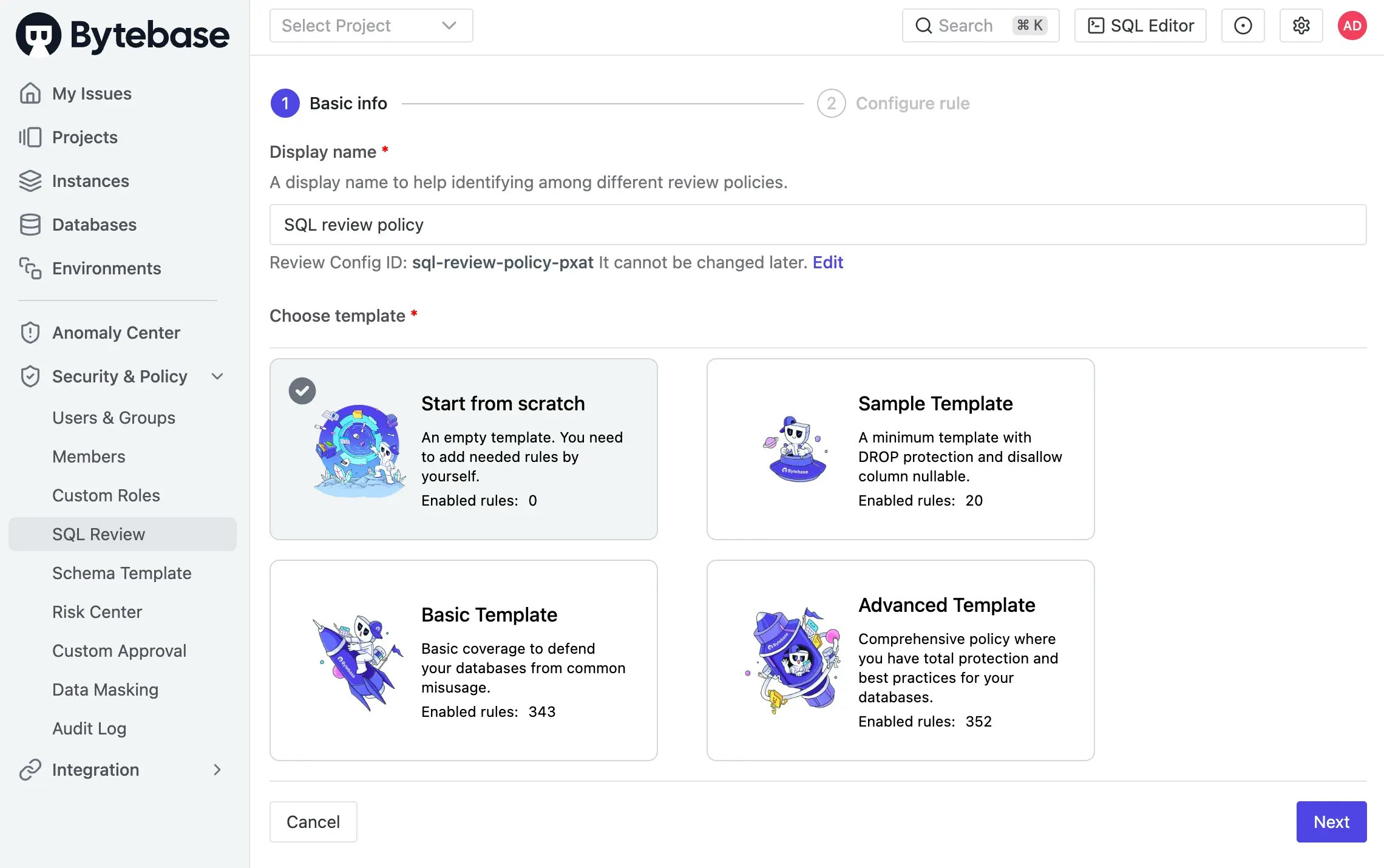Open settings gear icon in header
This screenshot has width=1384, height=868.
point(1301,25)
